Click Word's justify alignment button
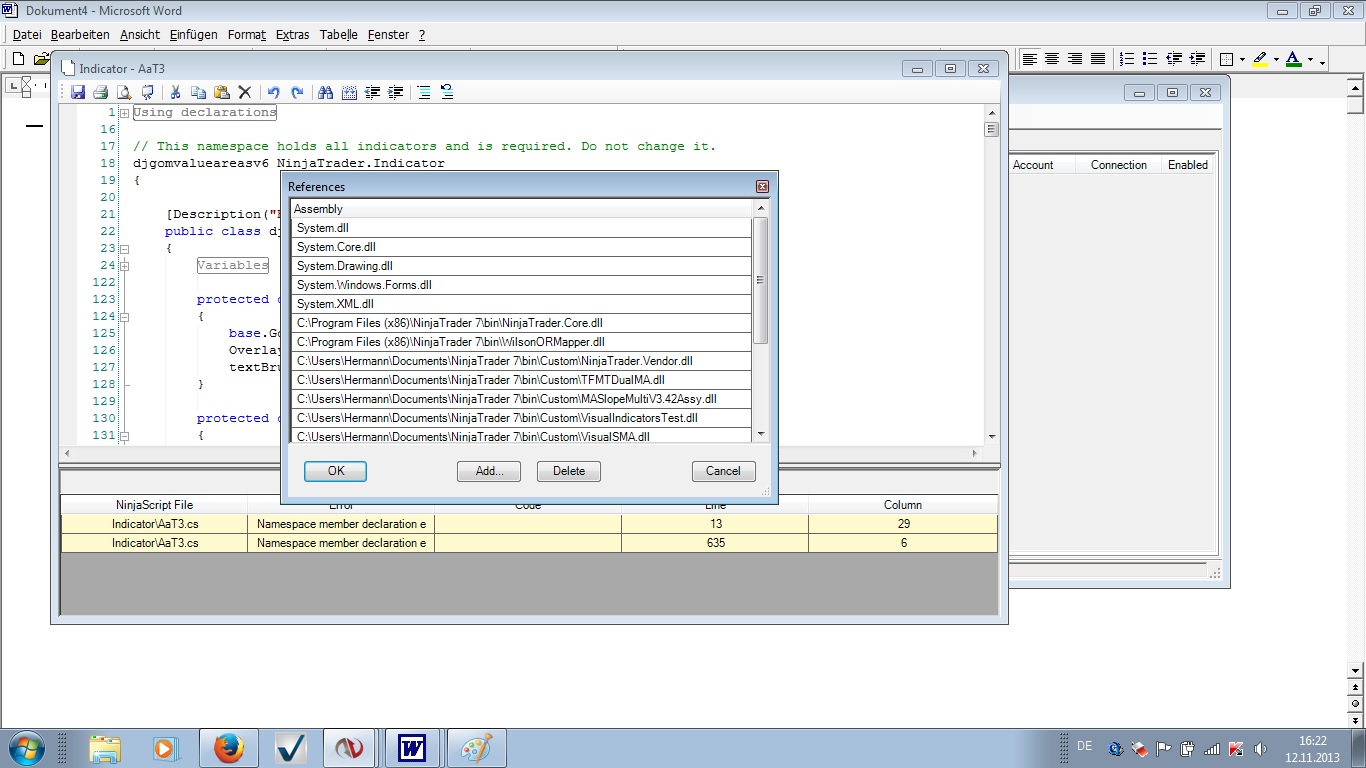The image size is (1366, 768). [x=1098, y=59]
